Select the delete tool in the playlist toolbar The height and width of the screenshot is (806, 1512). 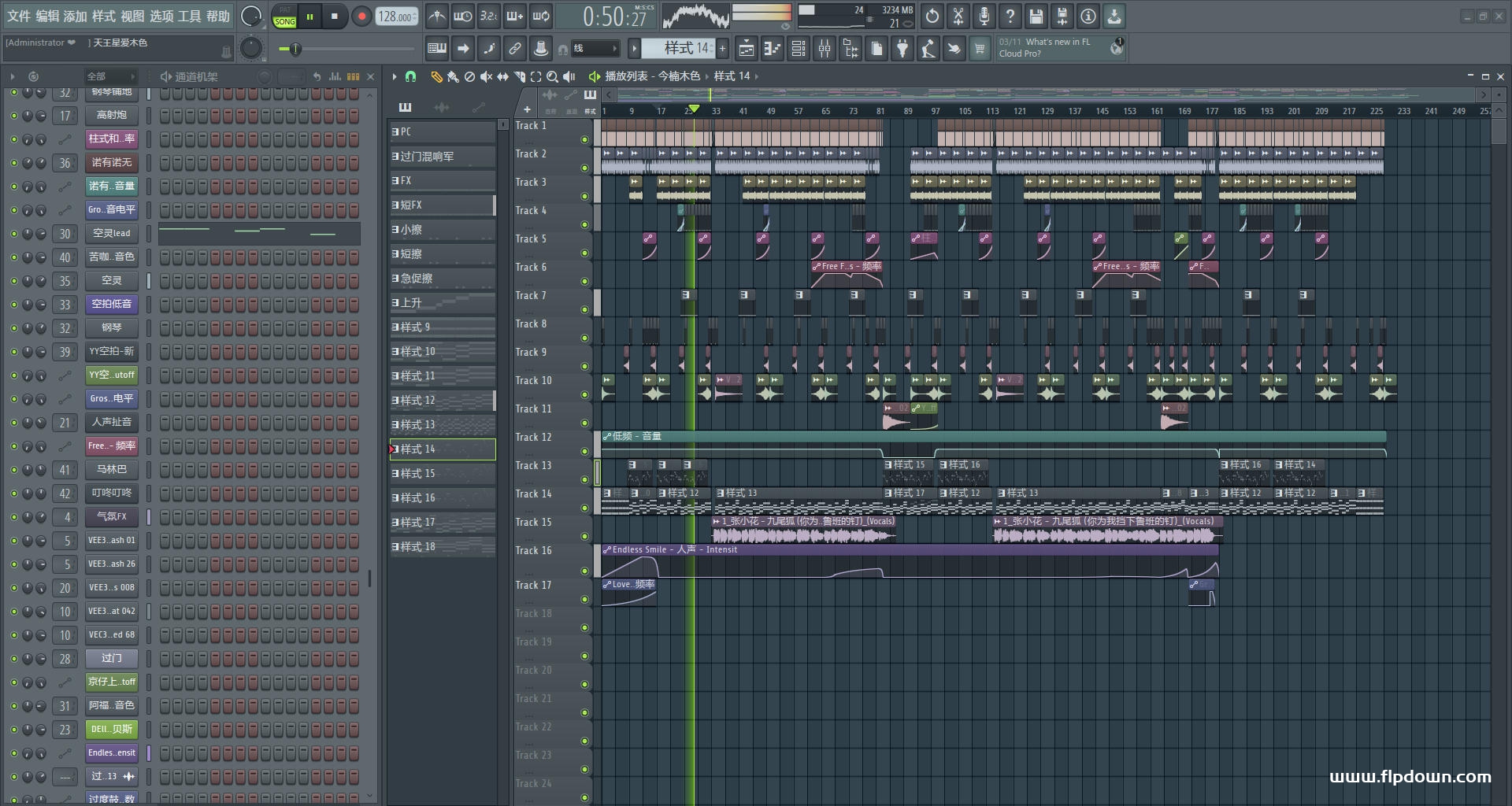469,76
